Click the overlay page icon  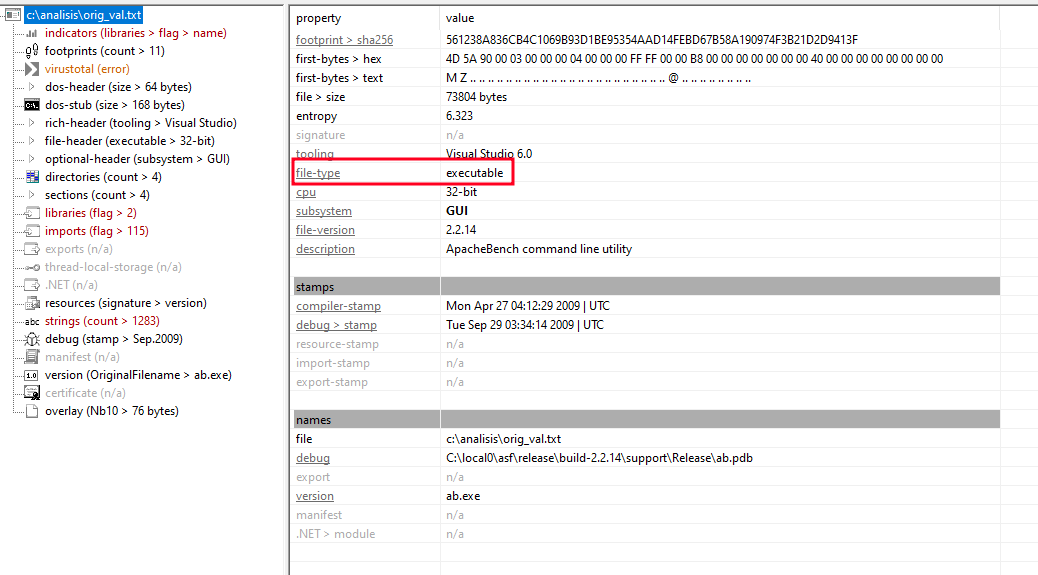[x=31, y=411]
